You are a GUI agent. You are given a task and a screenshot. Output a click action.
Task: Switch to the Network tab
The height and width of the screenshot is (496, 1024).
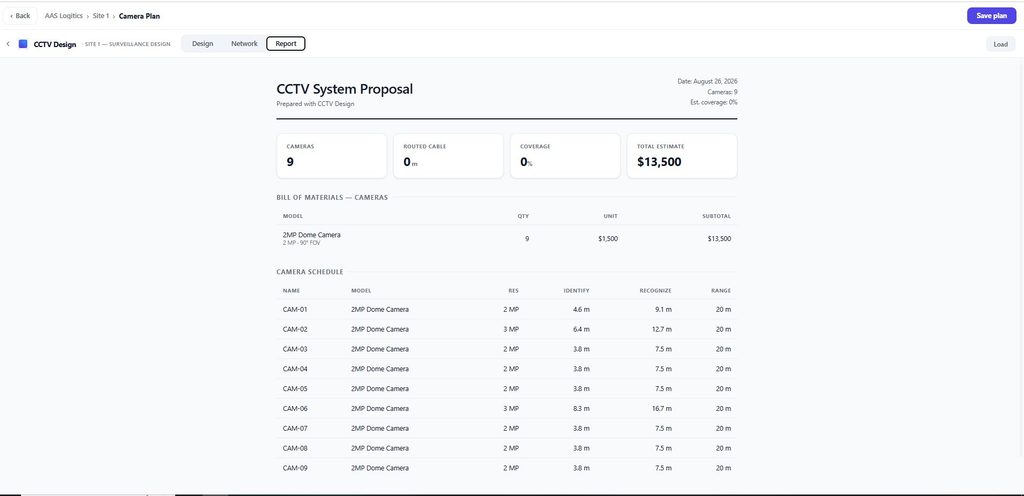tap(244, 44)
